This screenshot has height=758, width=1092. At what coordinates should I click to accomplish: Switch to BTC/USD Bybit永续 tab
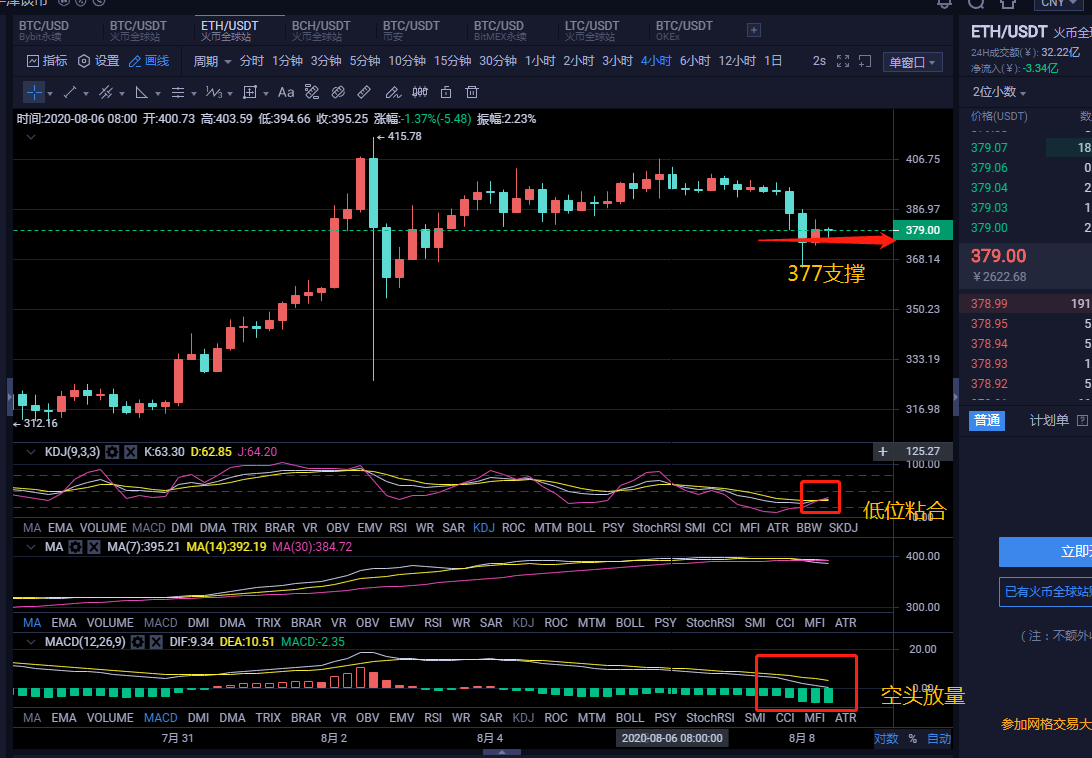(44, 30)
